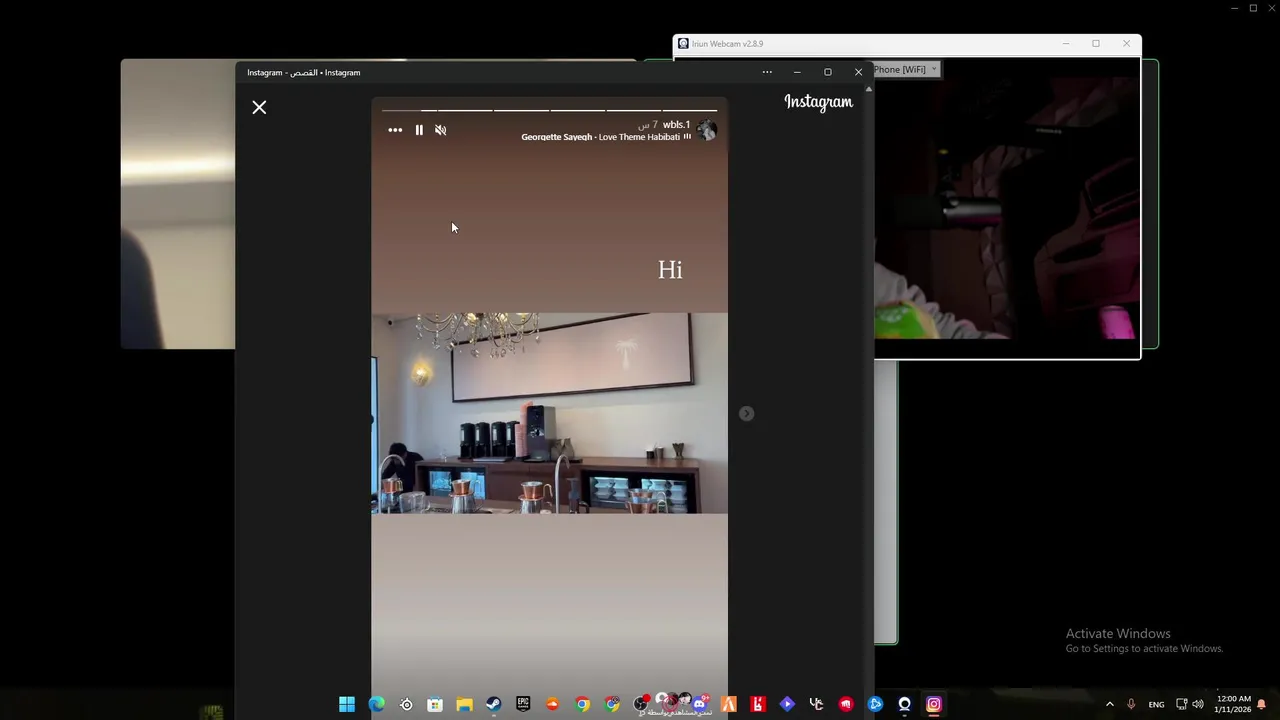1280x720 pixels.
Task: Open Steam from the taskbar
Action: tap(494, 704)
